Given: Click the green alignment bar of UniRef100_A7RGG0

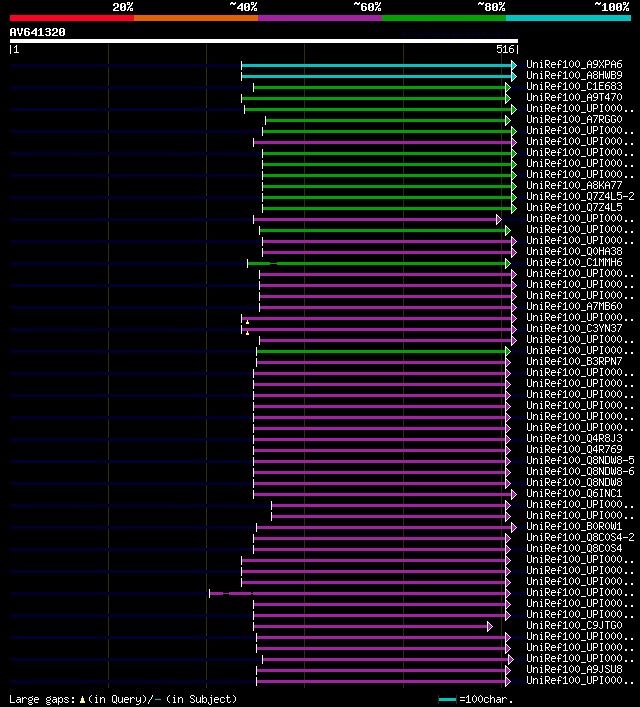Looking at the screenshot, I should [x=386, y=120].
